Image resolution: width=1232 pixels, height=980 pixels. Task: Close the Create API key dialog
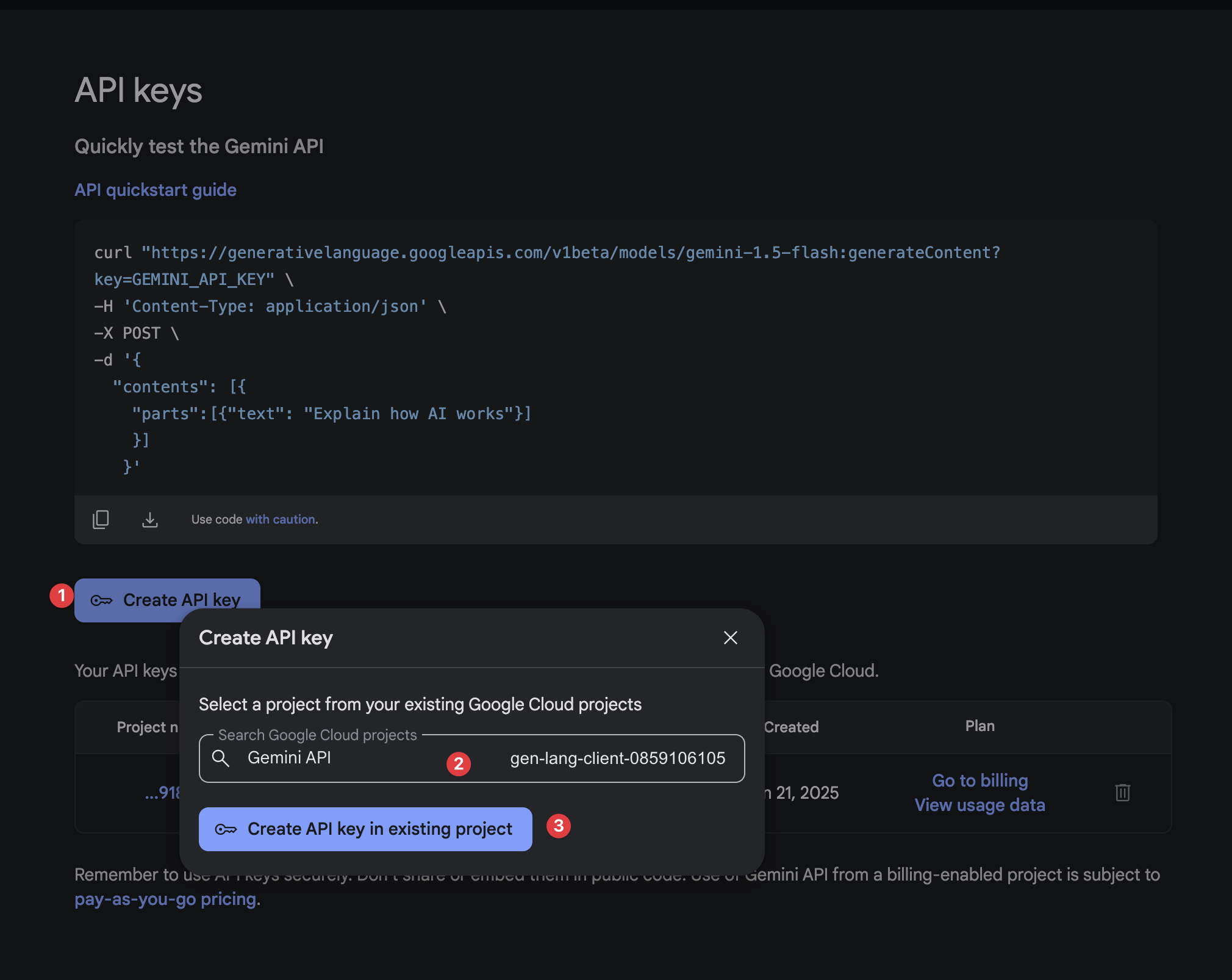click(x=731, y=638)
